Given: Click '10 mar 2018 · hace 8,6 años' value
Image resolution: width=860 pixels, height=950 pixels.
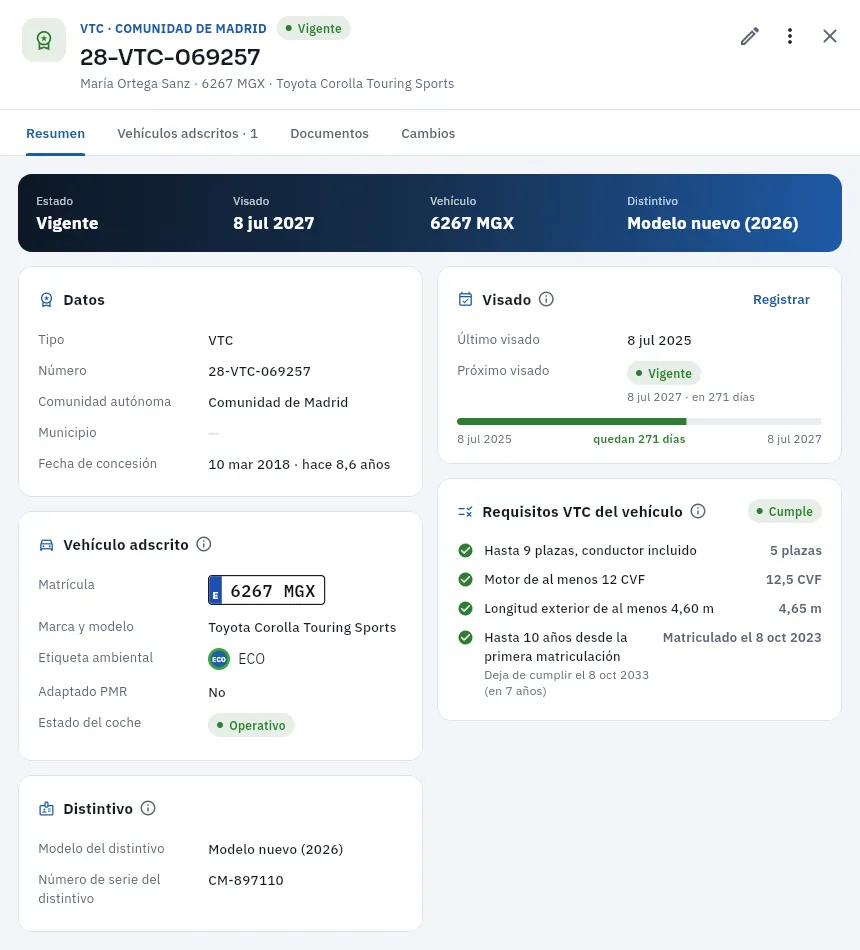Looking at the screenshot, I should [299, 465].
